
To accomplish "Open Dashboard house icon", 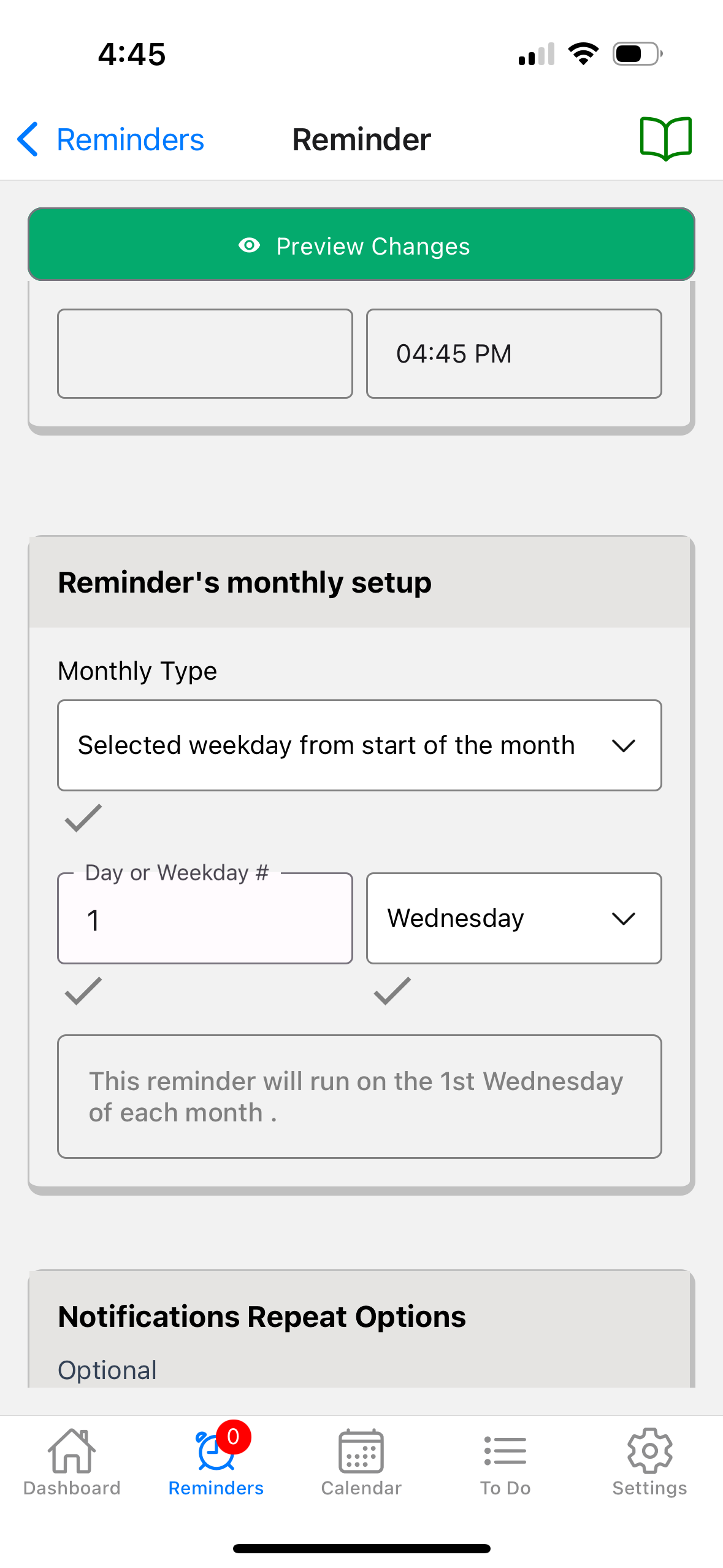I will [x=72, y=1451].
